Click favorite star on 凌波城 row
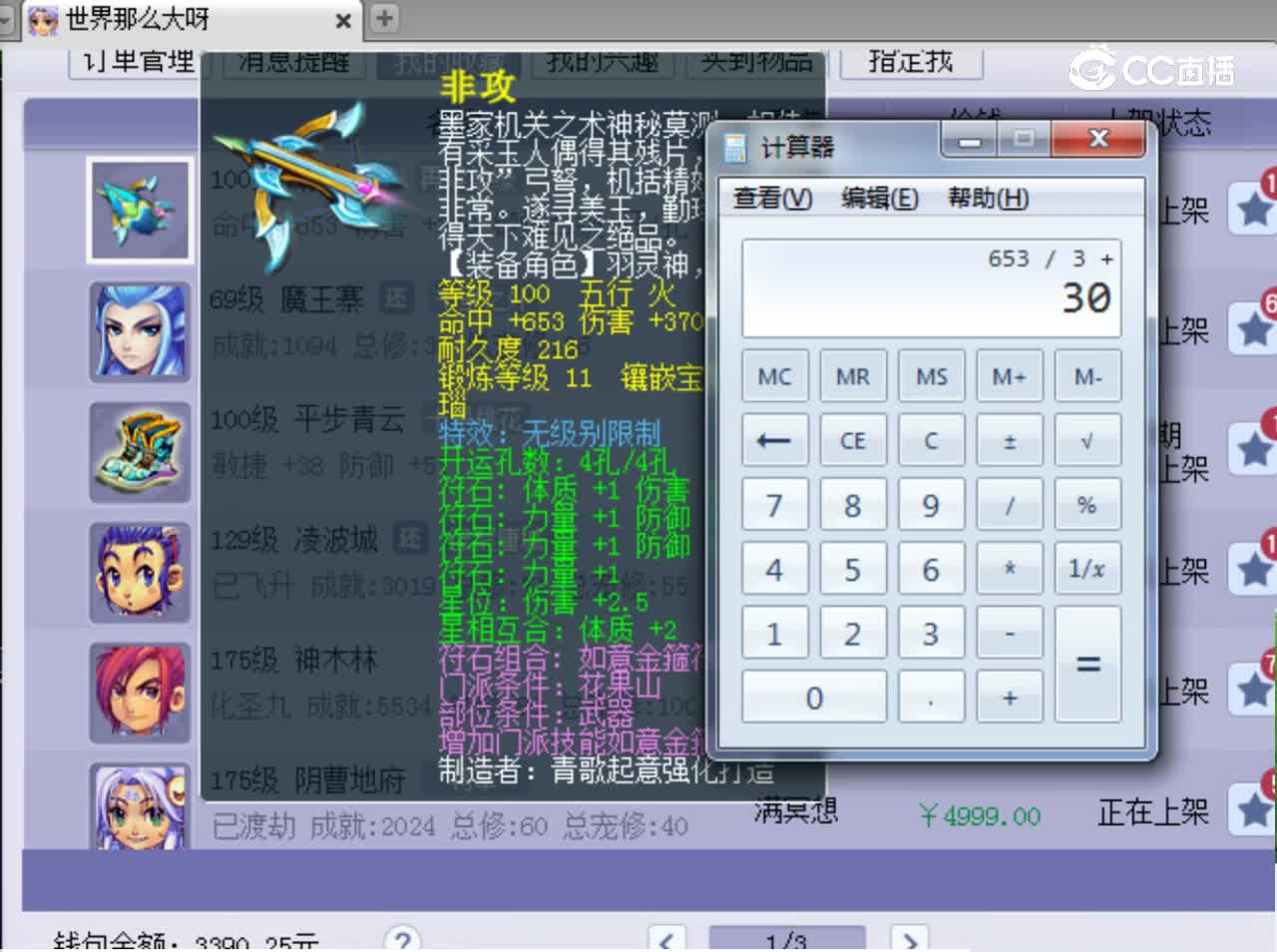The height and width of the screenshot is (952, 1277). tap(1253, 569)
